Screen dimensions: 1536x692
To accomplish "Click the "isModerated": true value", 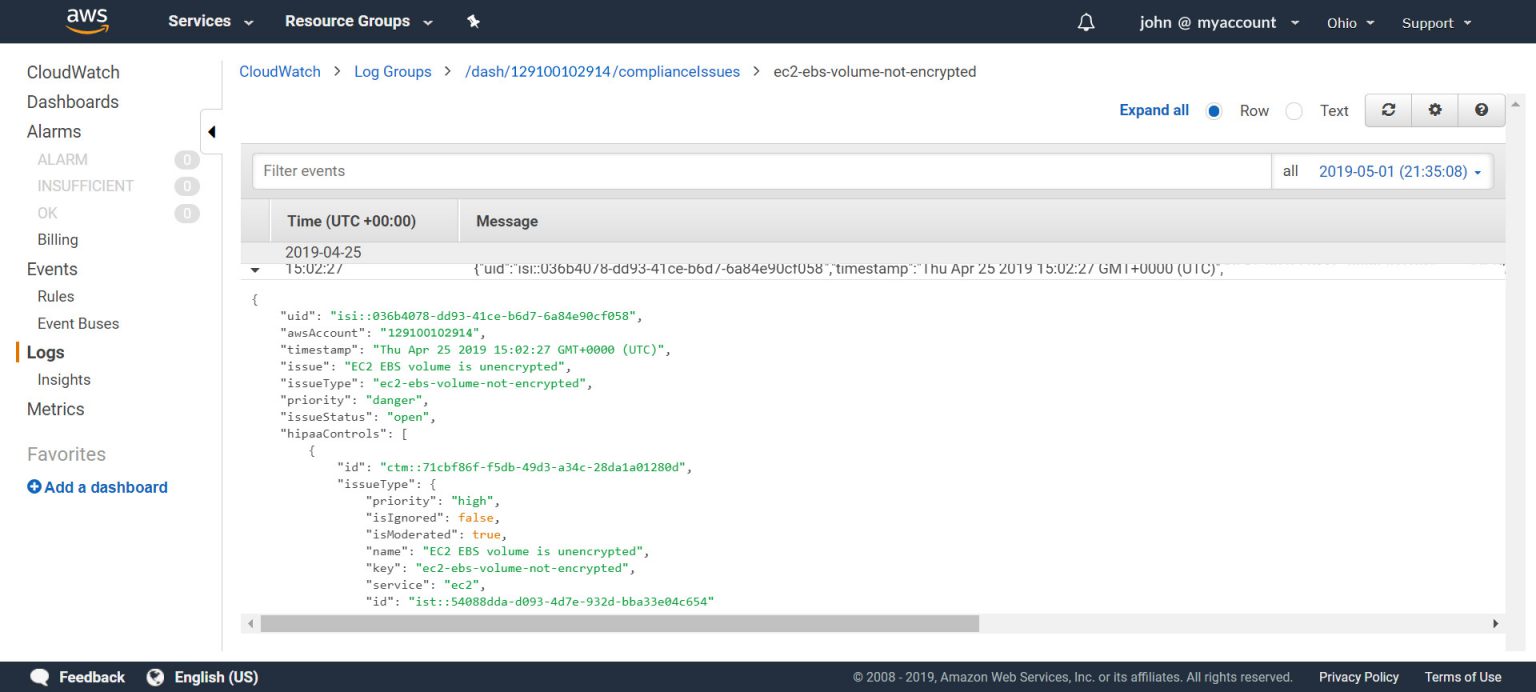I will tap(487, 535).
